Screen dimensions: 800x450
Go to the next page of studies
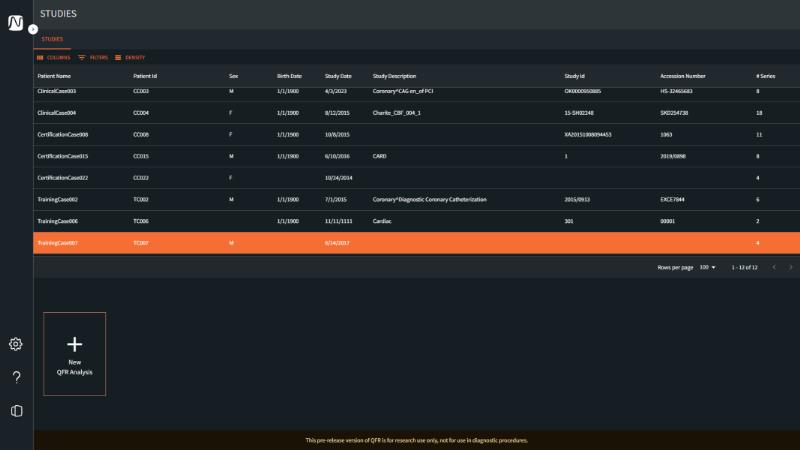point(791,267)
